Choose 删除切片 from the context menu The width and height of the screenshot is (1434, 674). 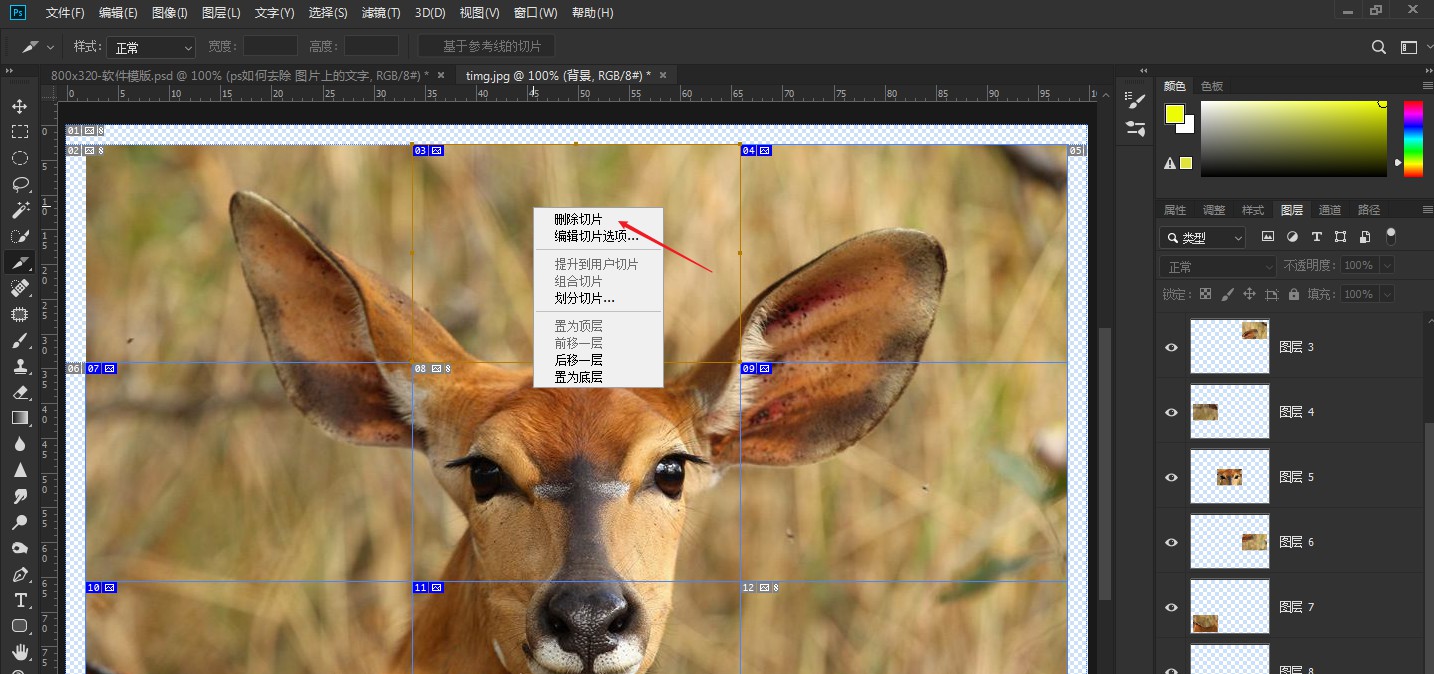[578, 219]
